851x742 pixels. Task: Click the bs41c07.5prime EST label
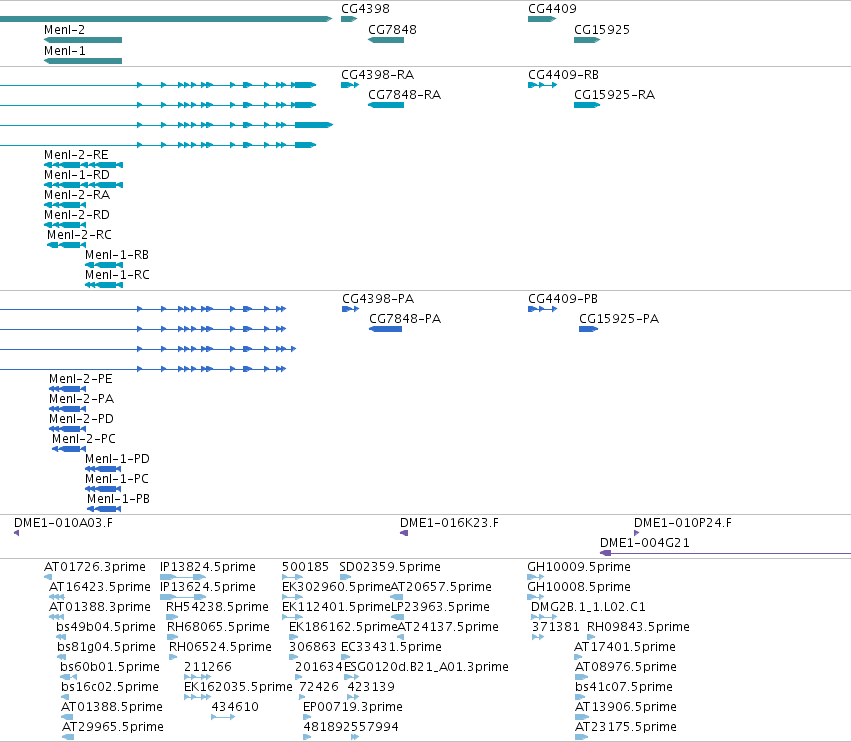[624, 687]
